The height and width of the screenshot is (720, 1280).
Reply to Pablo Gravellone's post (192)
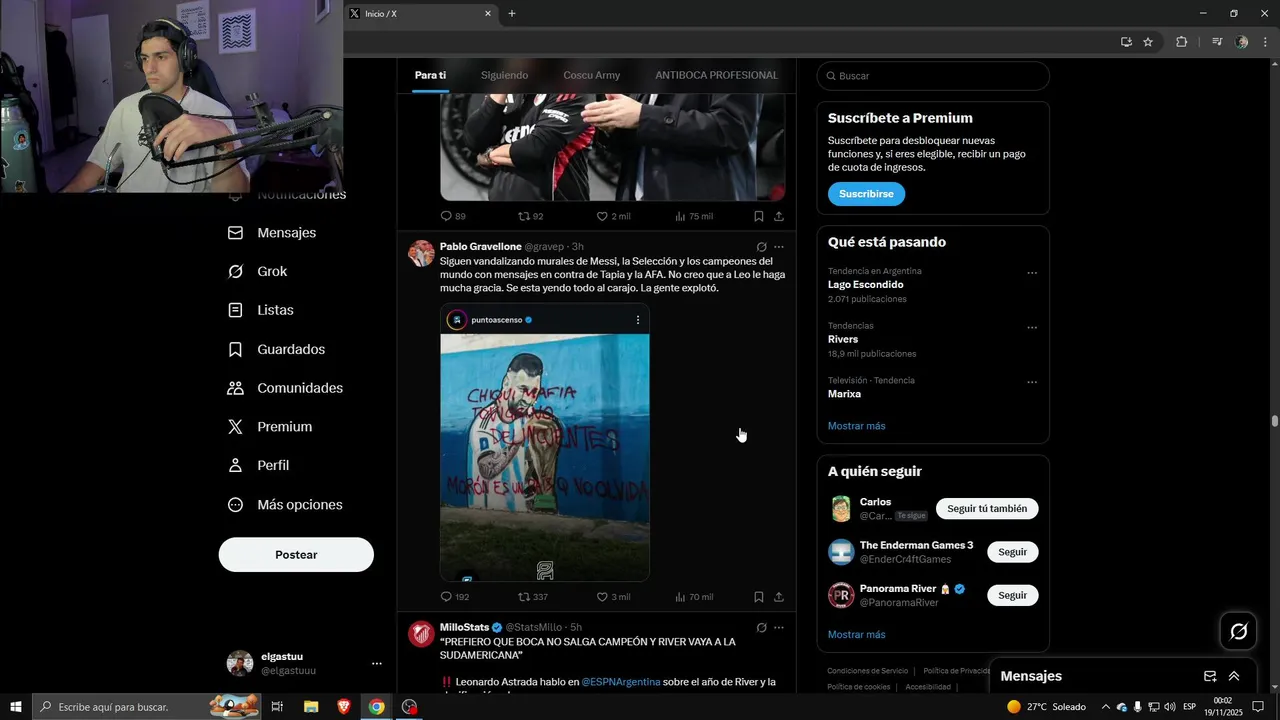[x=447, y=597]
